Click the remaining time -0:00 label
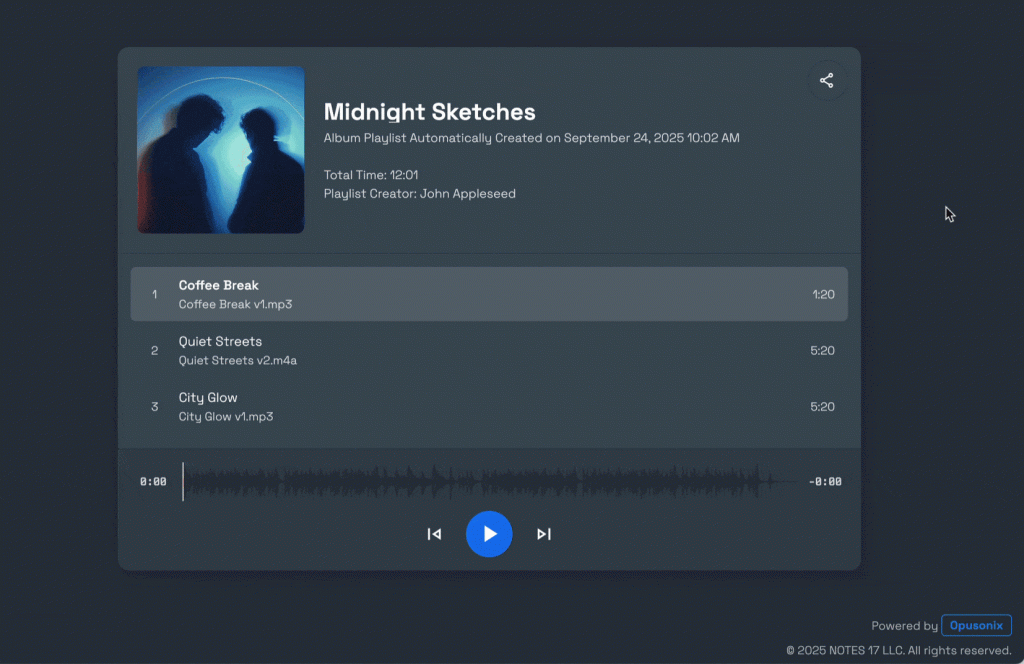This screenshot has width=1024, height=664. click(824, 482)
